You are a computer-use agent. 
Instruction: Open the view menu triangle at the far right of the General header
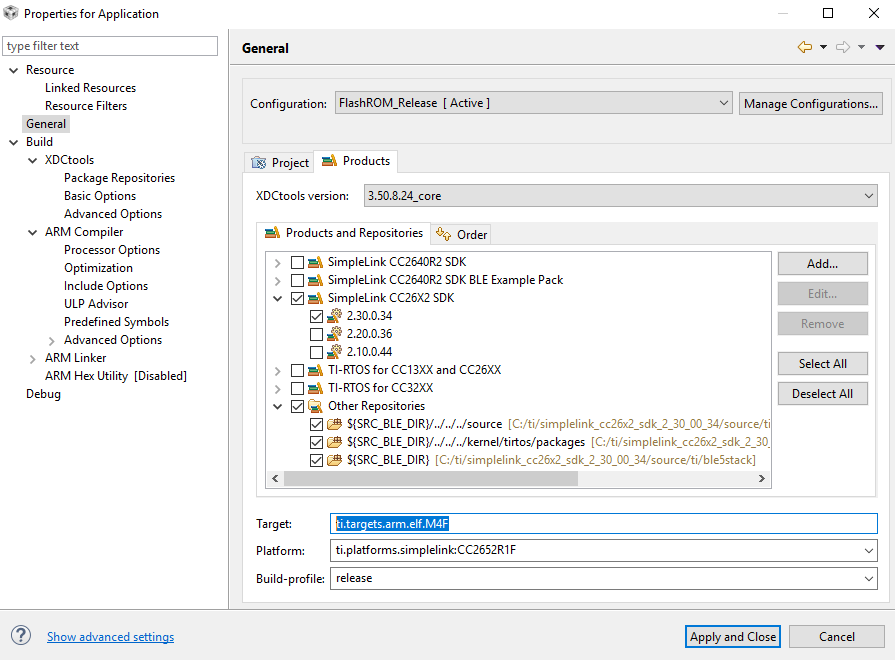(x=880, y=47)
